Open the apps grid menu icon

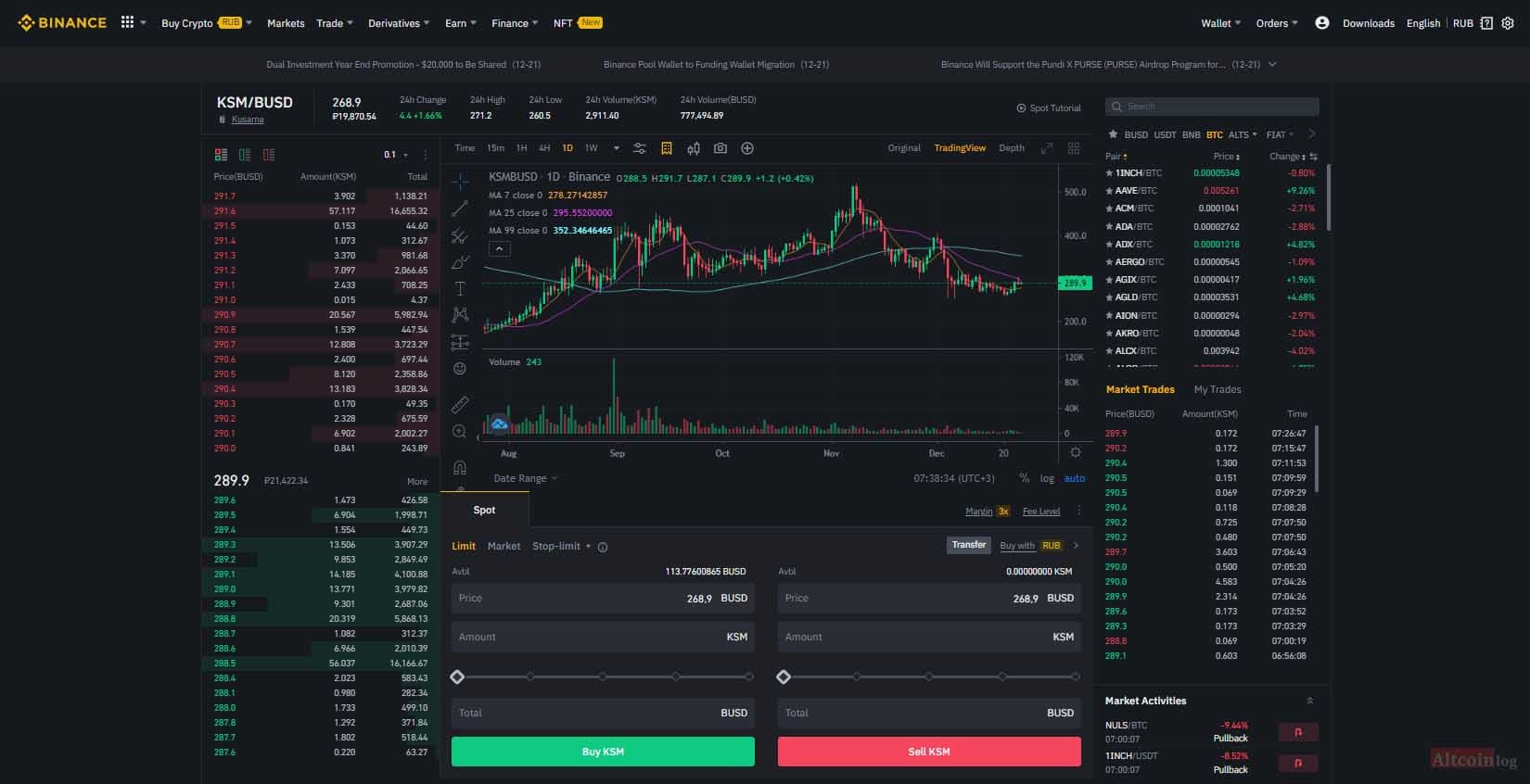point(127,22)
